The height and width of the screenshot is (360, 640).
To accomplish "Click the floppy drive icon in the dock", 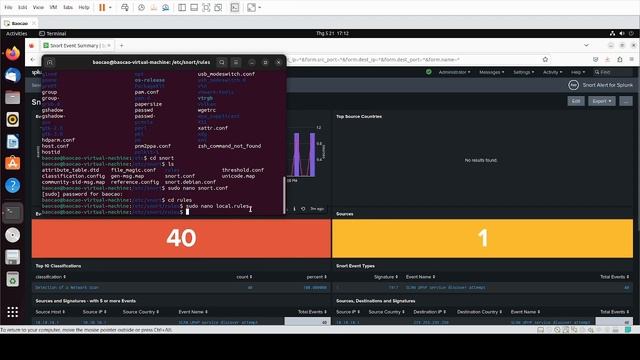I will [13, 257].
